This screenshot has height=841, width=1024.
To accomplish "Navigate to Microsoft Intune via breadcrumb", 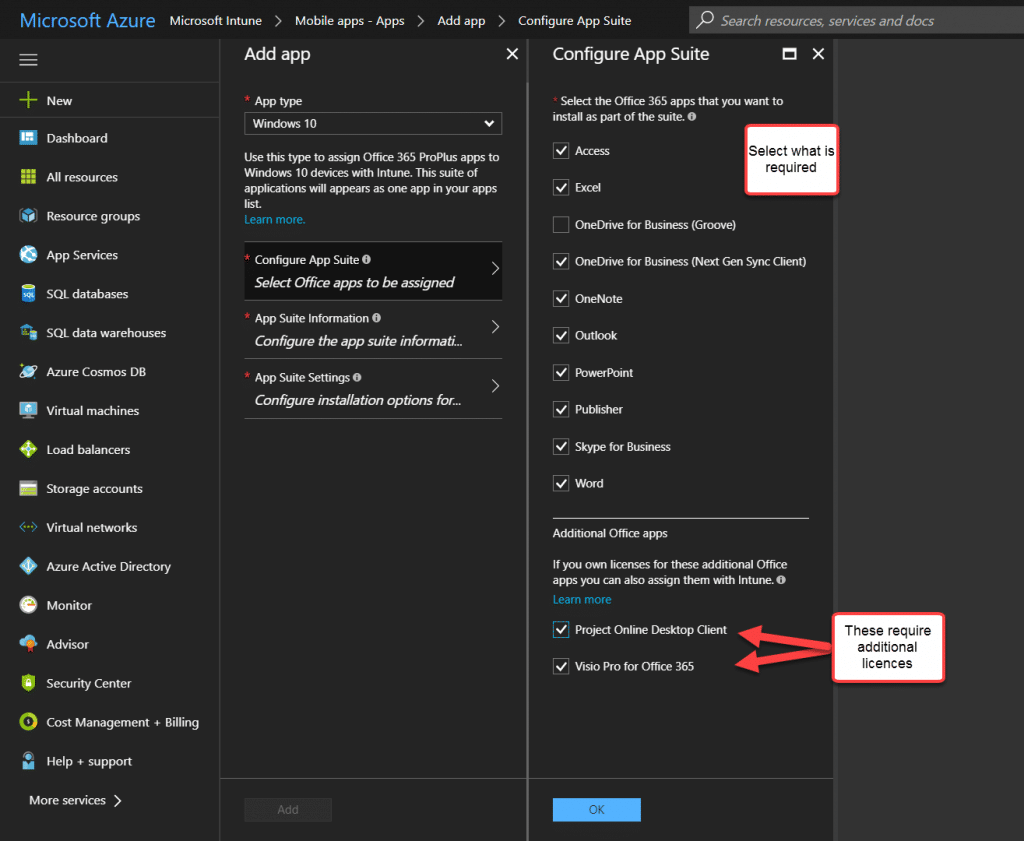I will tap(215, 20).
